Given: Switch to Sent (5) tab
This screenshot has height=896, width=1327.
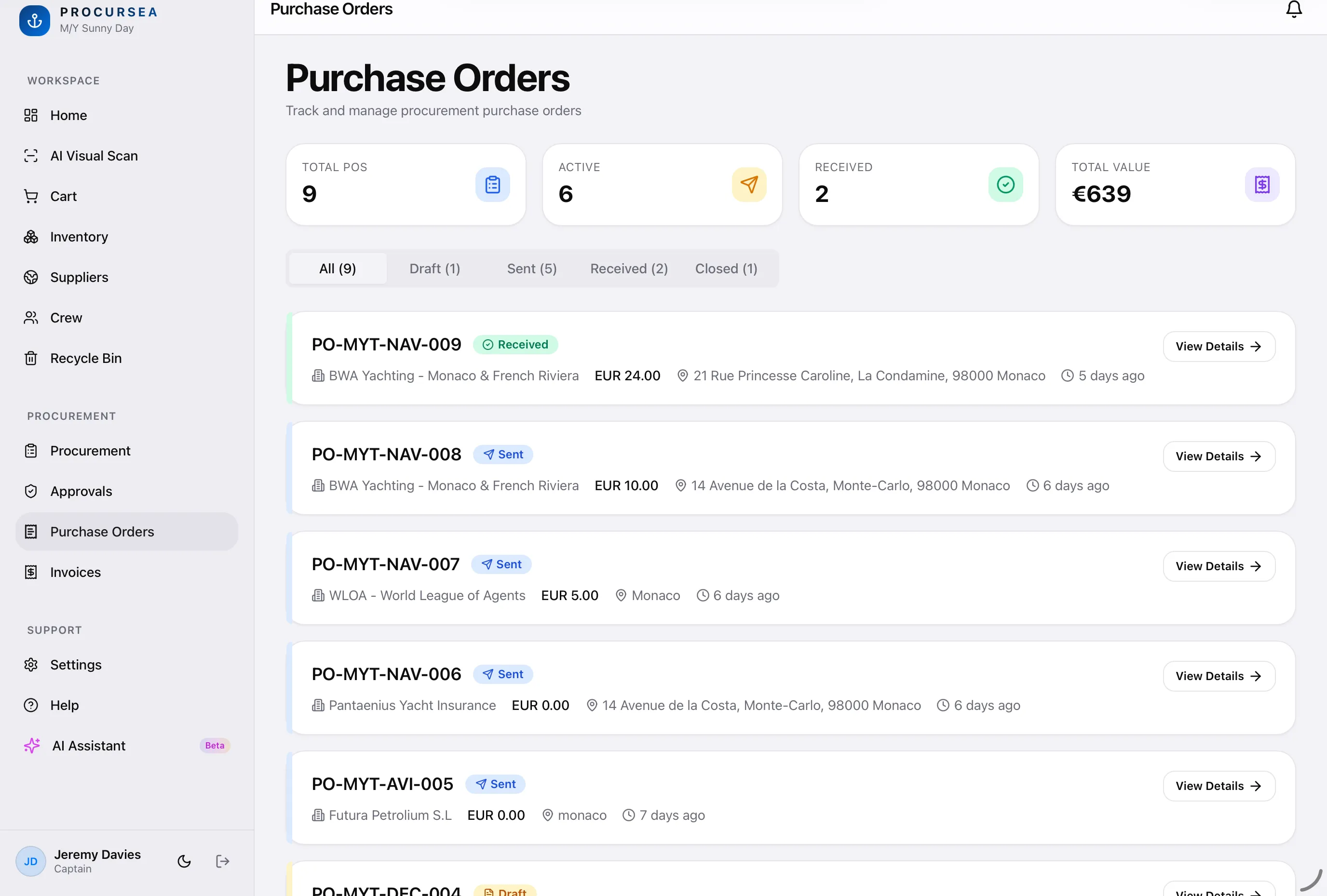Looking at the screenshot, I should (531, 268).
